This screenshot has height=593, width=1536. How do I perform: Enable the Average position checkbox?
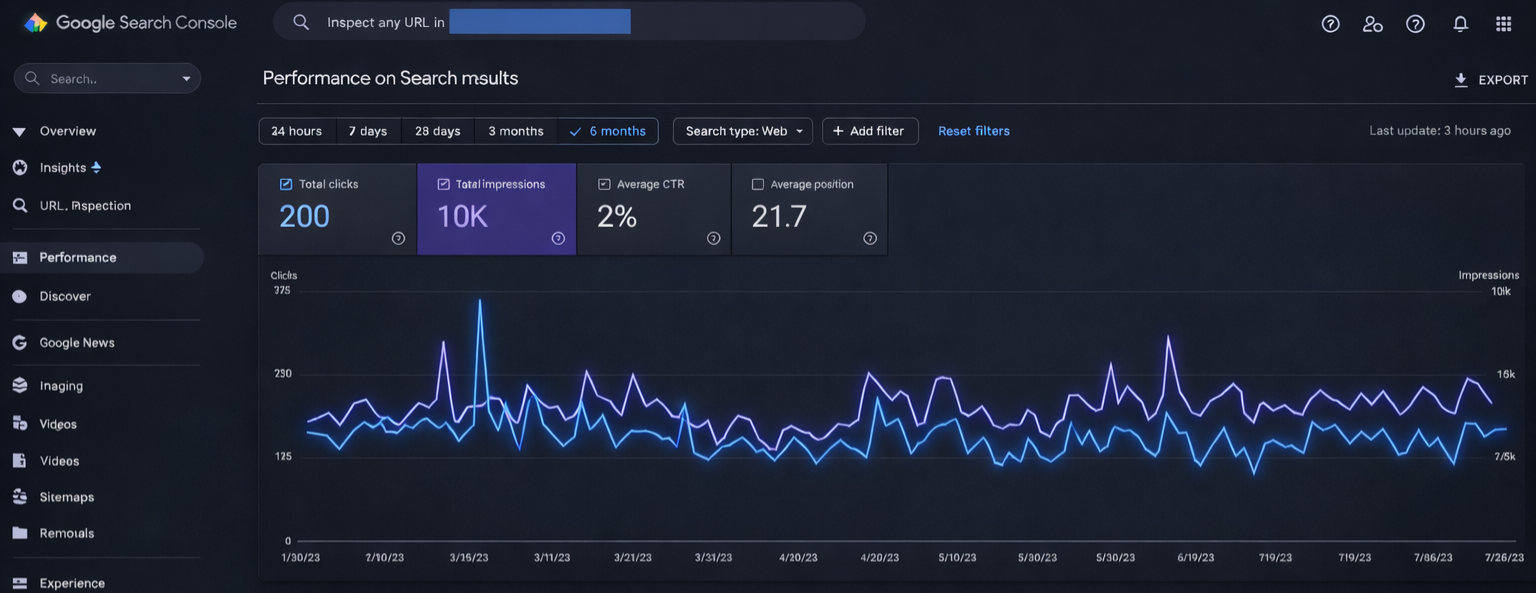tap(758, 185)
